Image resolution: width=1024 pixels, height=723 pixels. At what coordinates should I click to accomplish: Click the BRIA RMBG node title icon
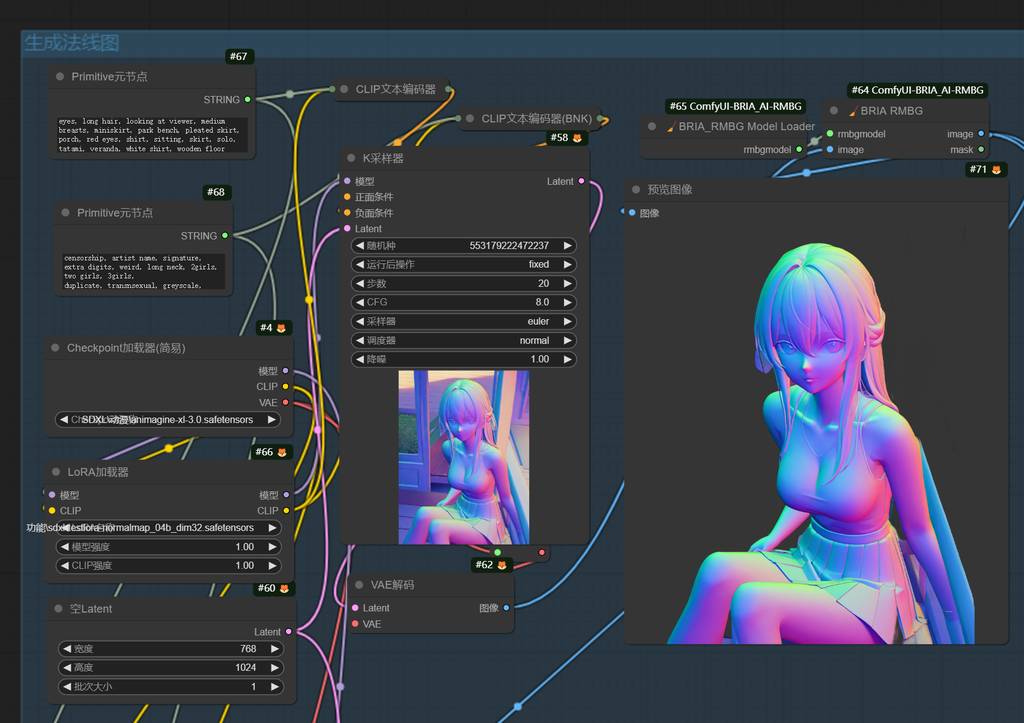coord(853,111)
